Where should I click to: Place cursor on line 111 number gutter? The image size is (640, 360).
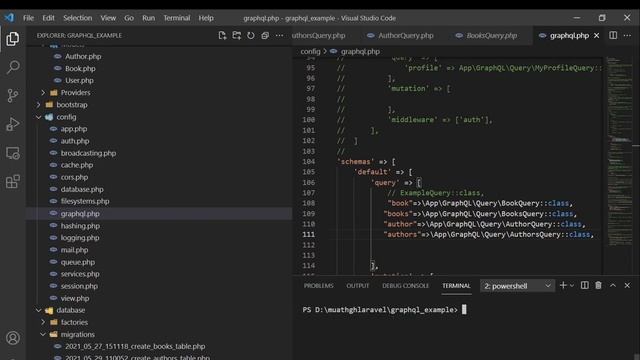[x=309, y=234]
